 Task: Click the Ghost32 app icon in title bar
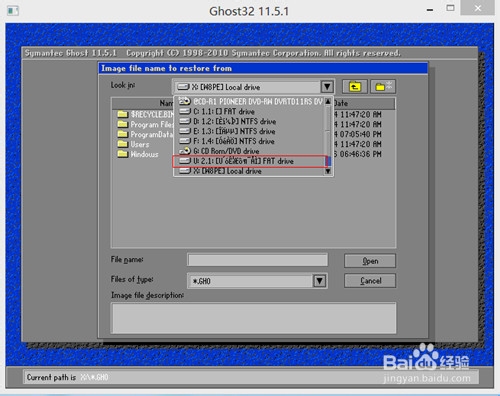pyautogui.click(x=13, y=11)
